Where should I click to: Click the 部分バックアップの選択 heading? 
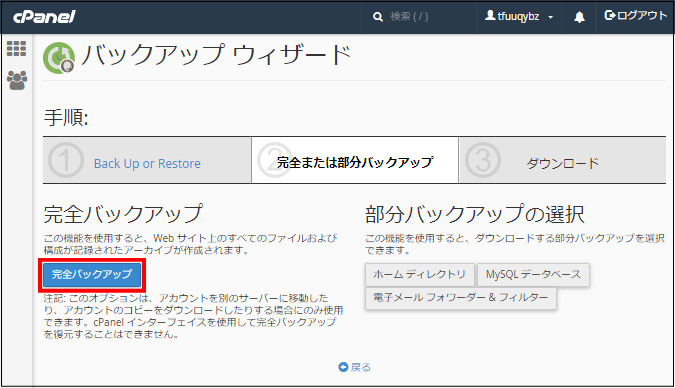475,214
